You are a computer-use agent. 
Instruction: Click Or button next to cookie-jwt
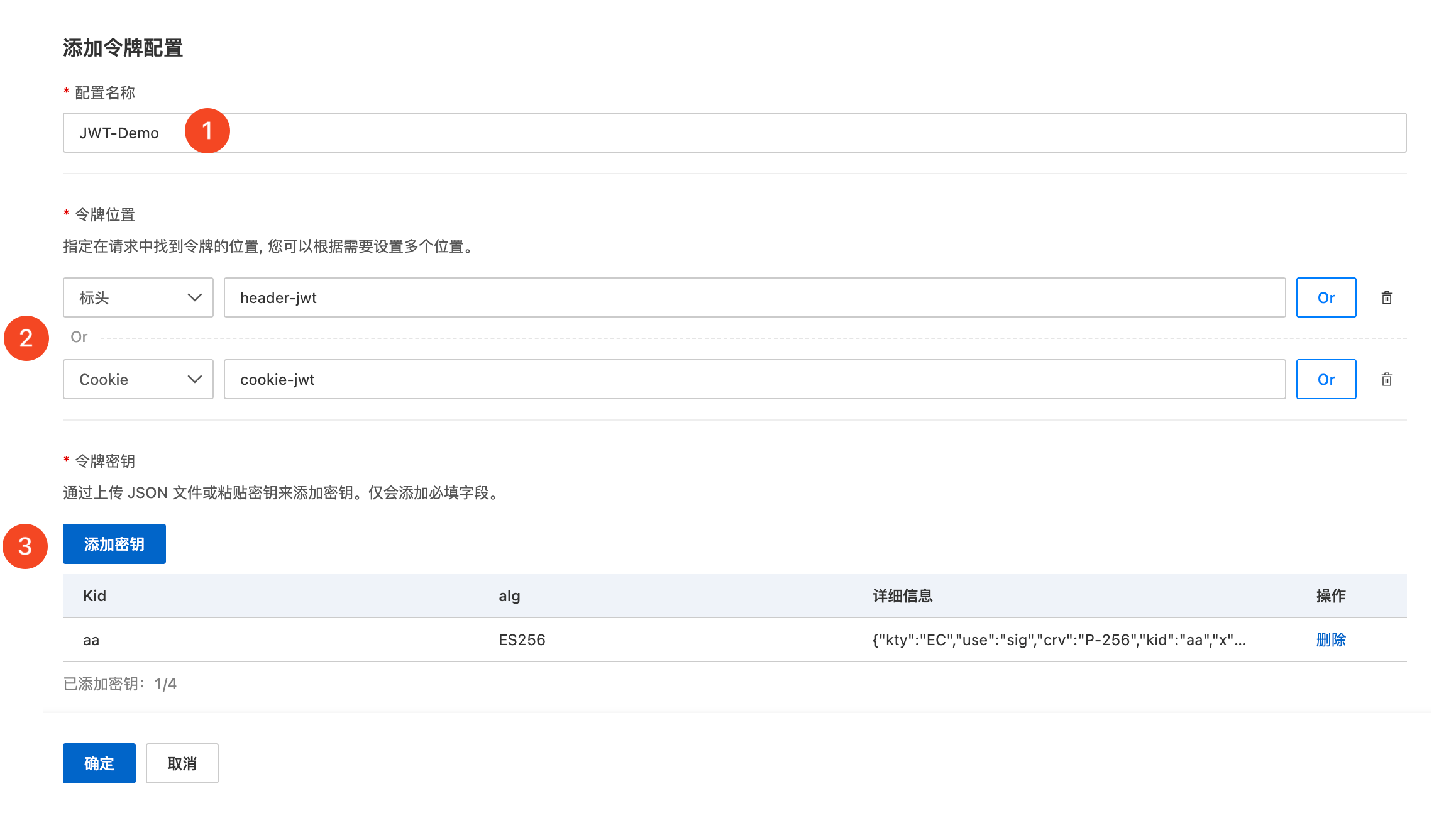point(1326,379)
